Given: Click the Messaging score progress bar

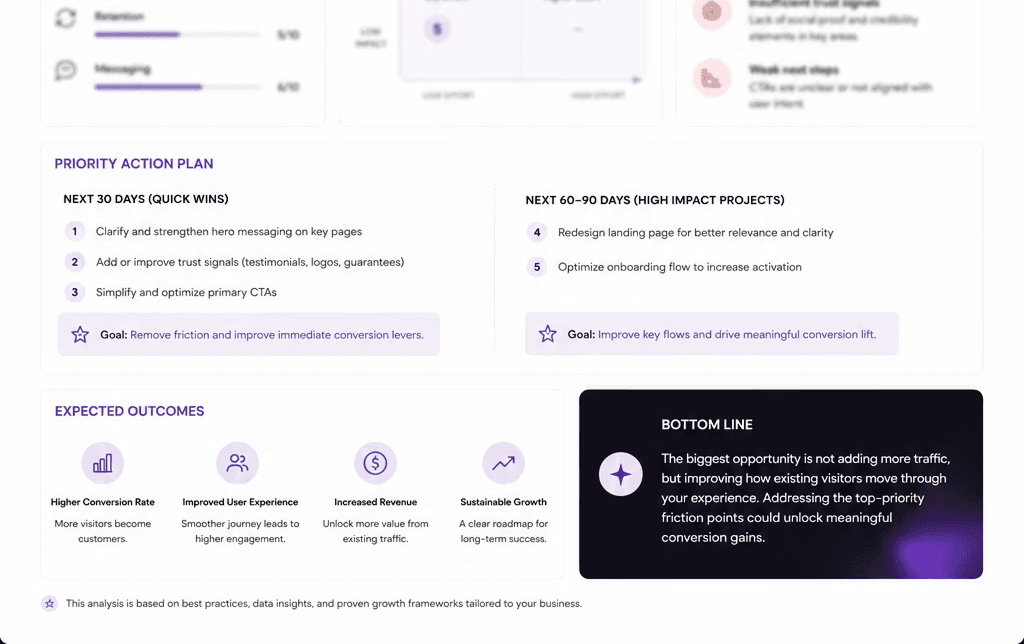Looking at the screenshot, I should pos(178,87).
